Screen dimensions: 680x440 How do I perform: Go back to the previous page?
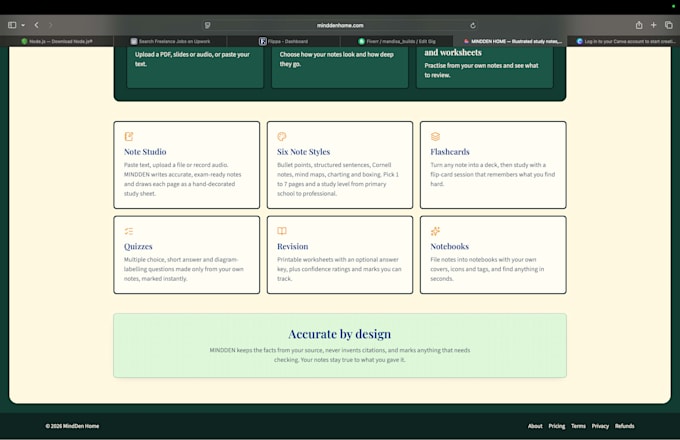(x=36, y=25)
